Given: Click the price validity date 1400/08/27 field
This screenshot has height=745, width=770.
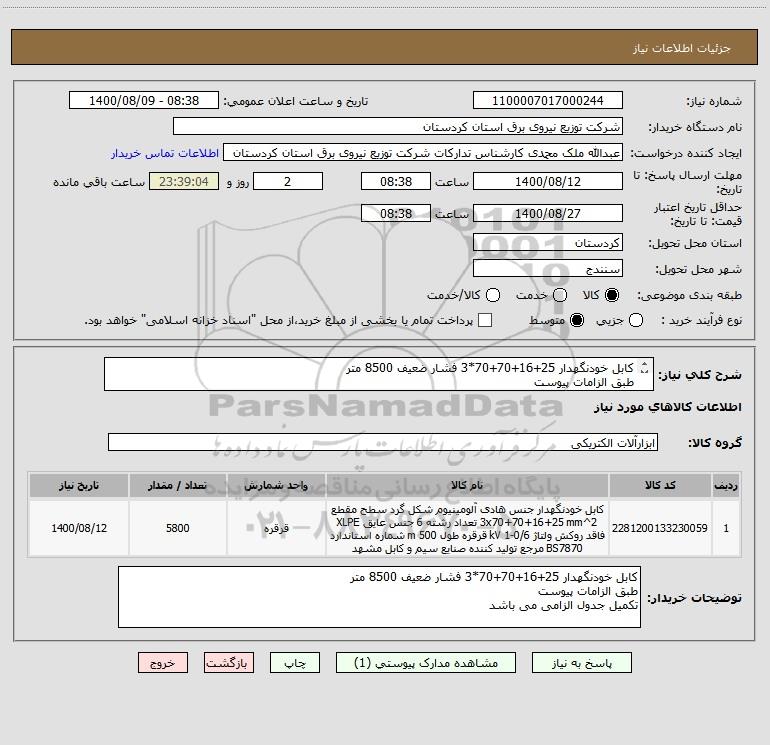Looking at the screenshot, I should (548, 213).
